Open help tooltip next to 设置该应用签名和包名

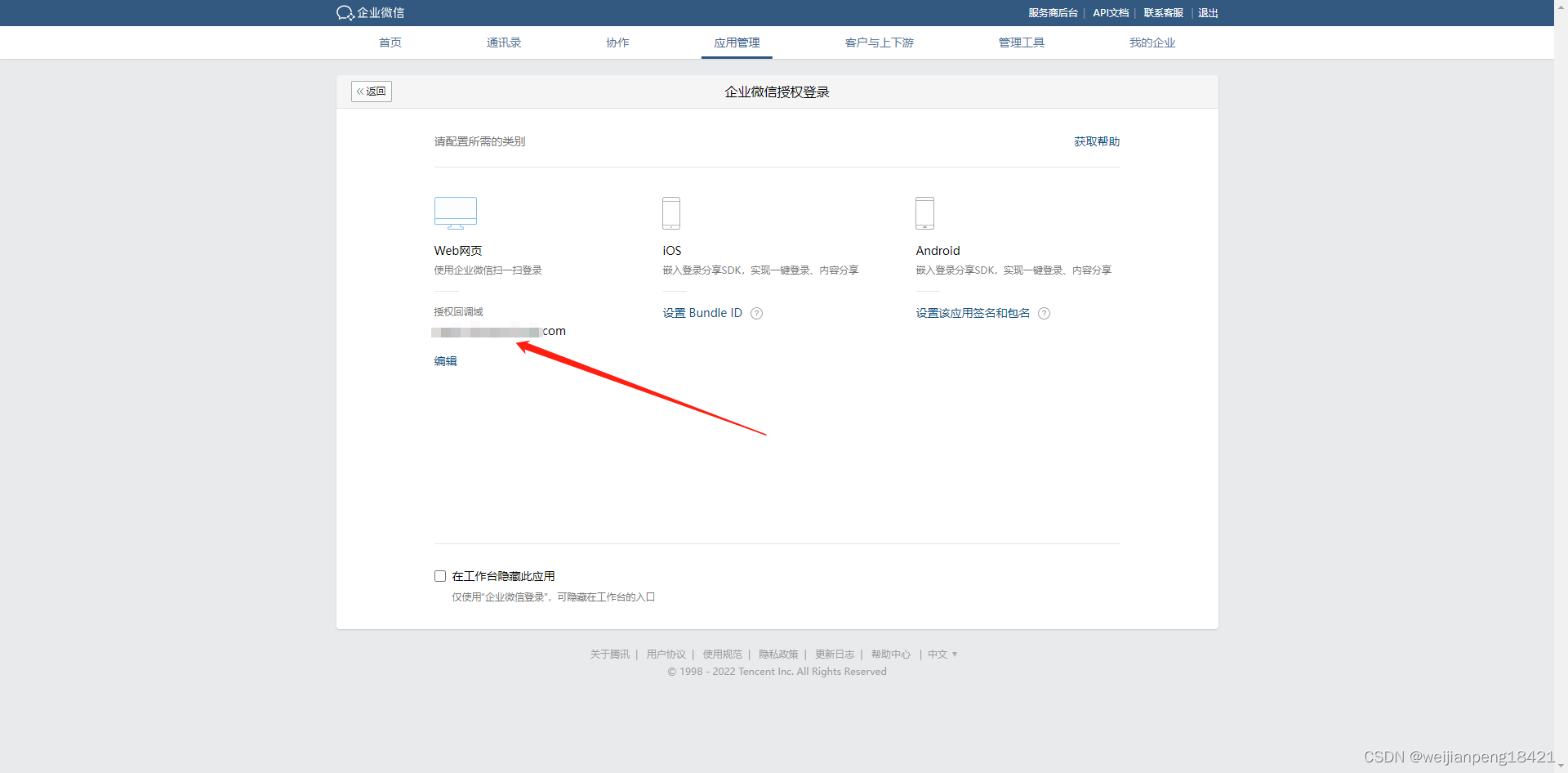pyautogui.click(x=1044, y=314)
